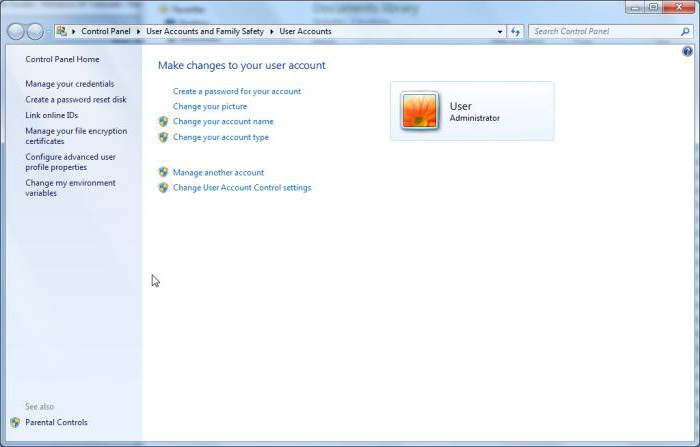Click the Forward navigation arrow button
This screenshot has height=447, width=700.
pyautogui.click(x=36, y=32)
